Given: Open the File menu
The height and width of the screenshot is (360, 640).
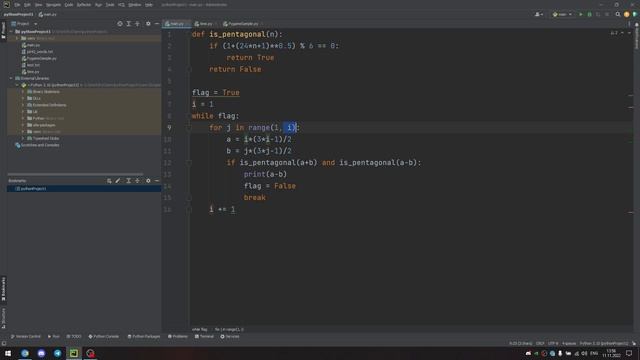Looking at the screenshot, I should point(17,5).
